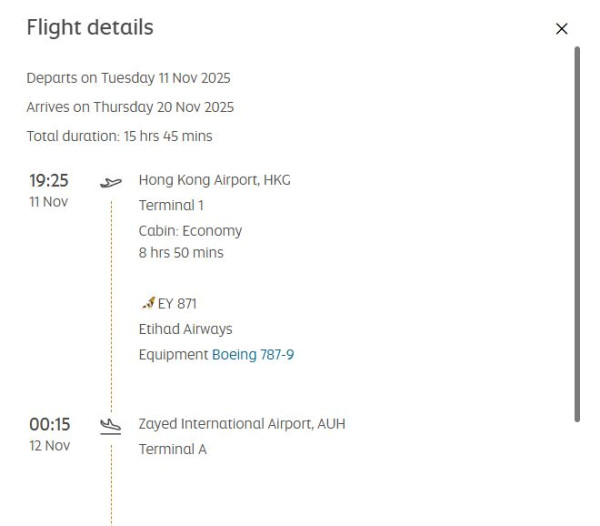Click the 8 hrs 50 mins duration

click(x=181, y=253)
